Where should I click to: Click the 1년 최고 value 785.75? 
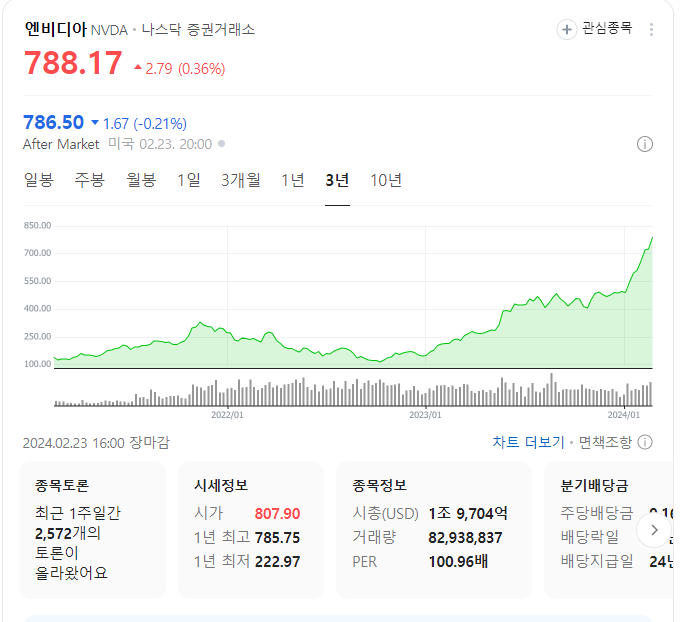coord(277,538)
